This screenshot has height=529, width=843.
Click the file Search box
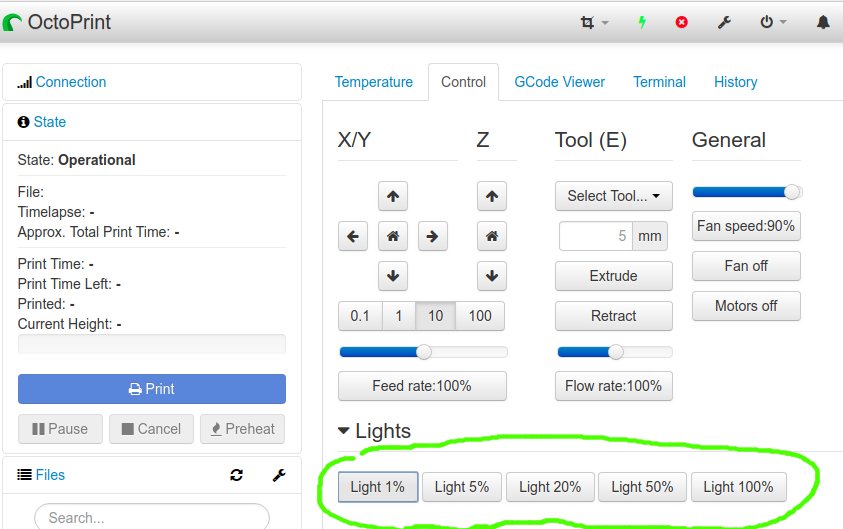[x=152, y=517]
